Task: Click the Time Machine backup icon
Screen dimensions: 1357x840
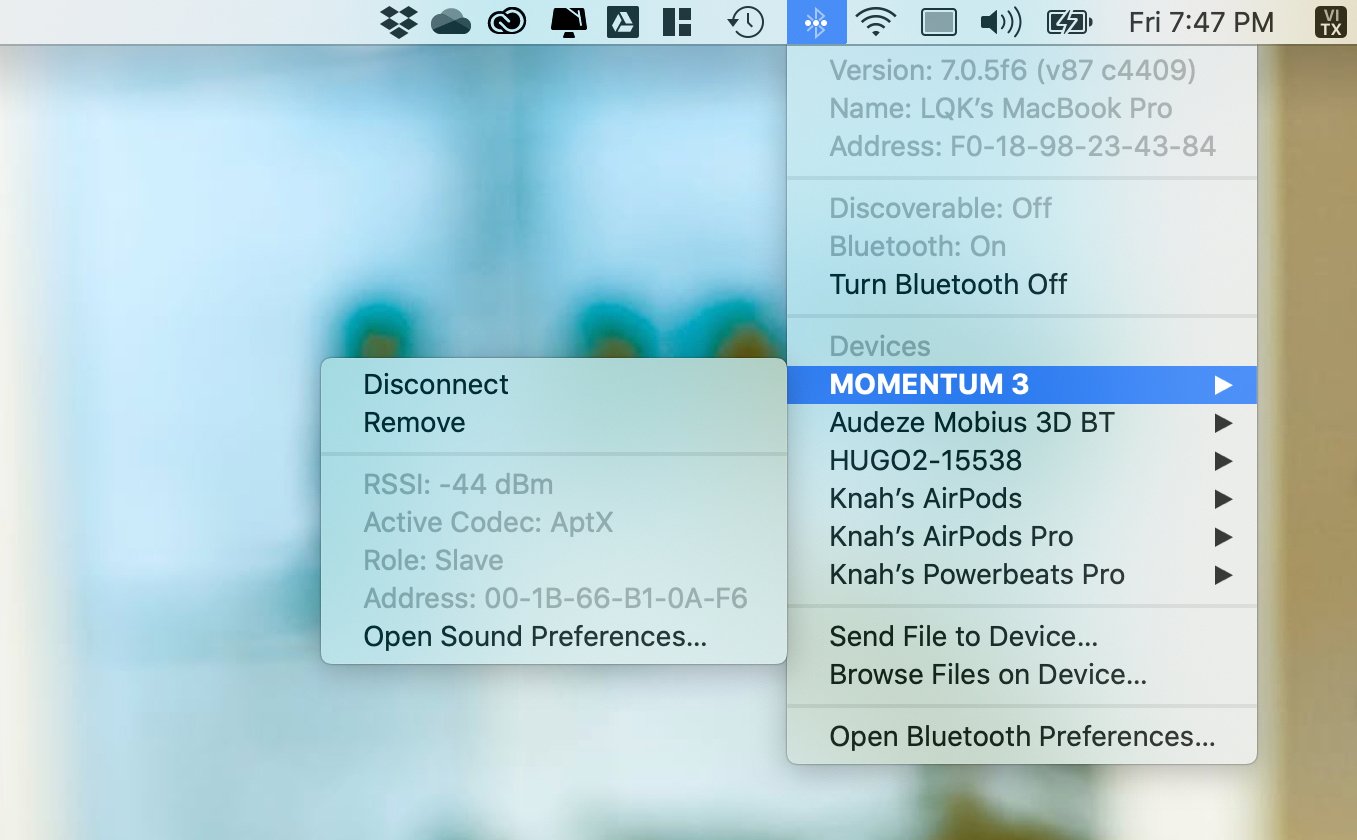Action: tap(744, 21)
